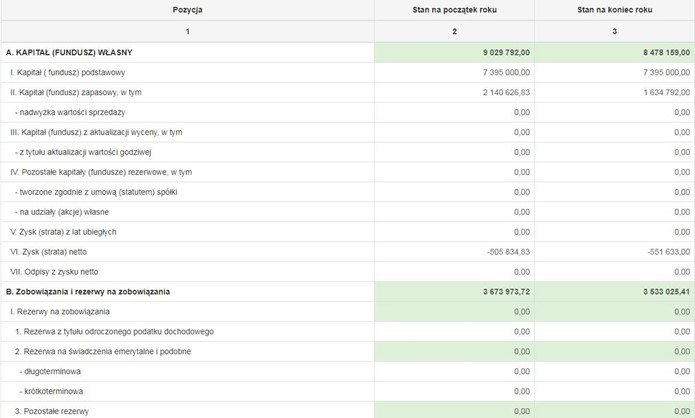This screenshot has height=418, width=695.
Task: Select the Stan na początek roku header
Action: point(454,10)
